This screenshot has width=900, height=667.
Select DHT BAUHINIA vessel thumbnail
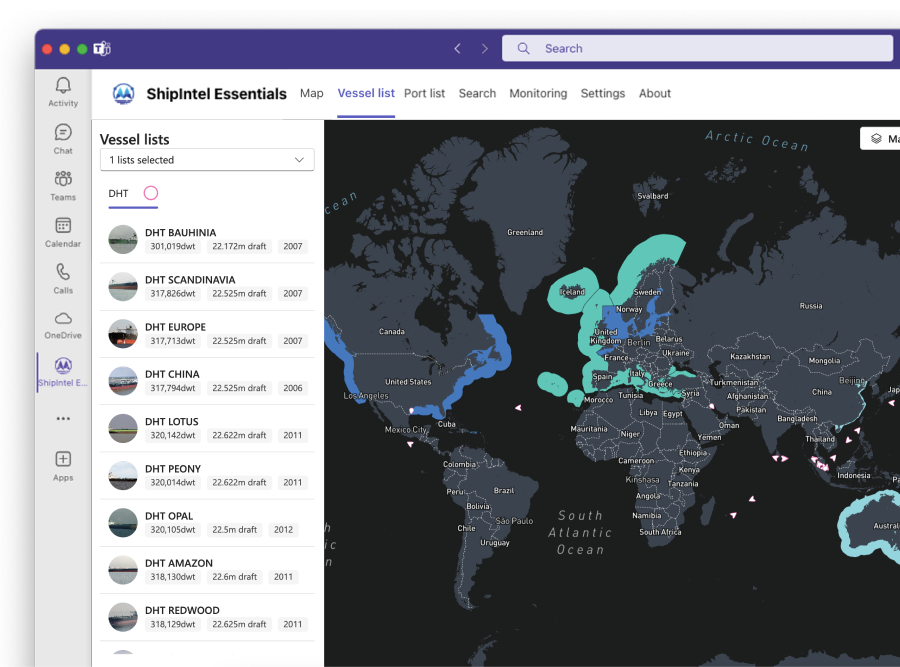(x=123, y=240)
